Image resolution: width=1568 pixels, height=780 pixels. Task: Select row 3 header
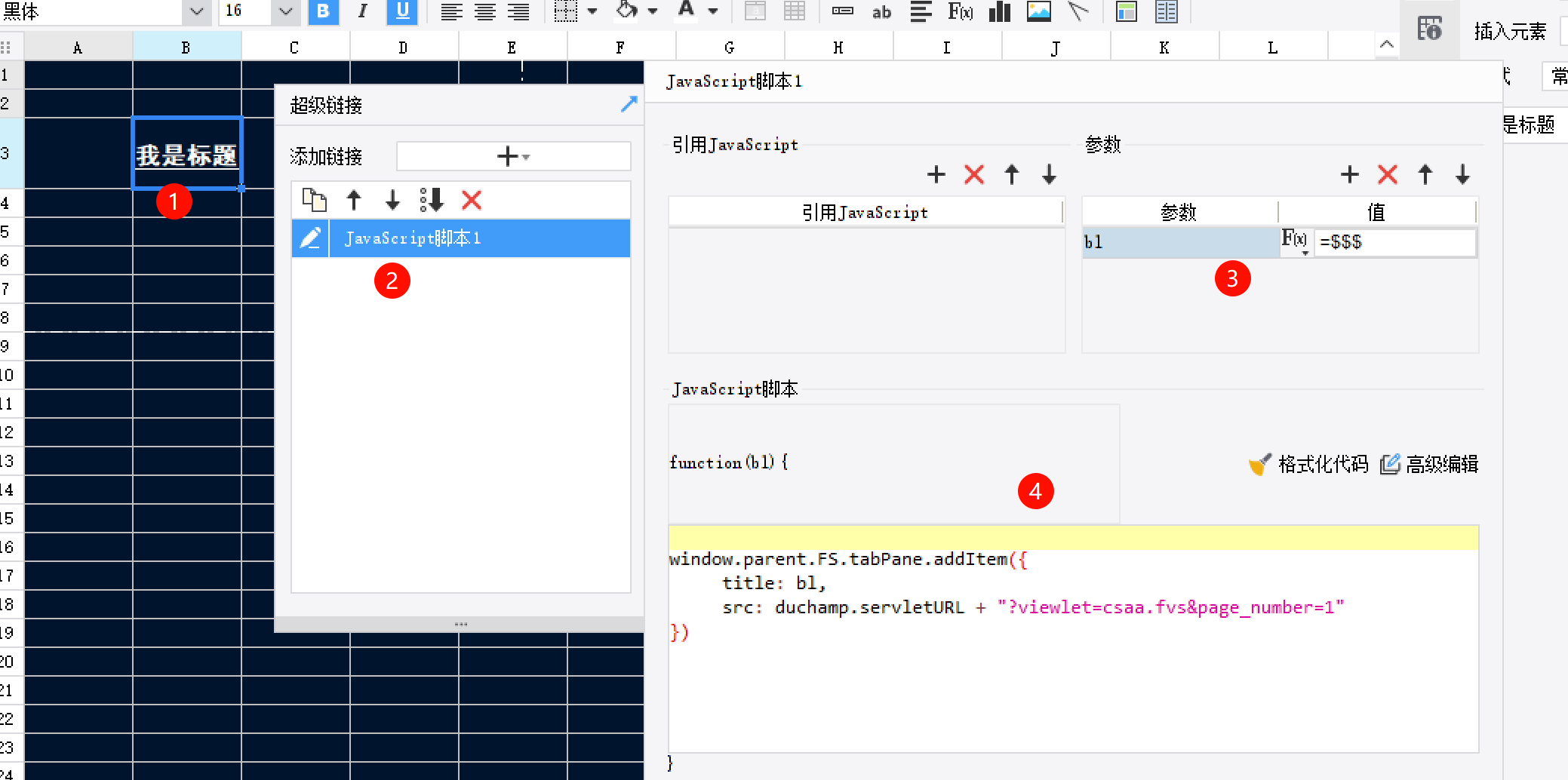click(x=11, y=153)
